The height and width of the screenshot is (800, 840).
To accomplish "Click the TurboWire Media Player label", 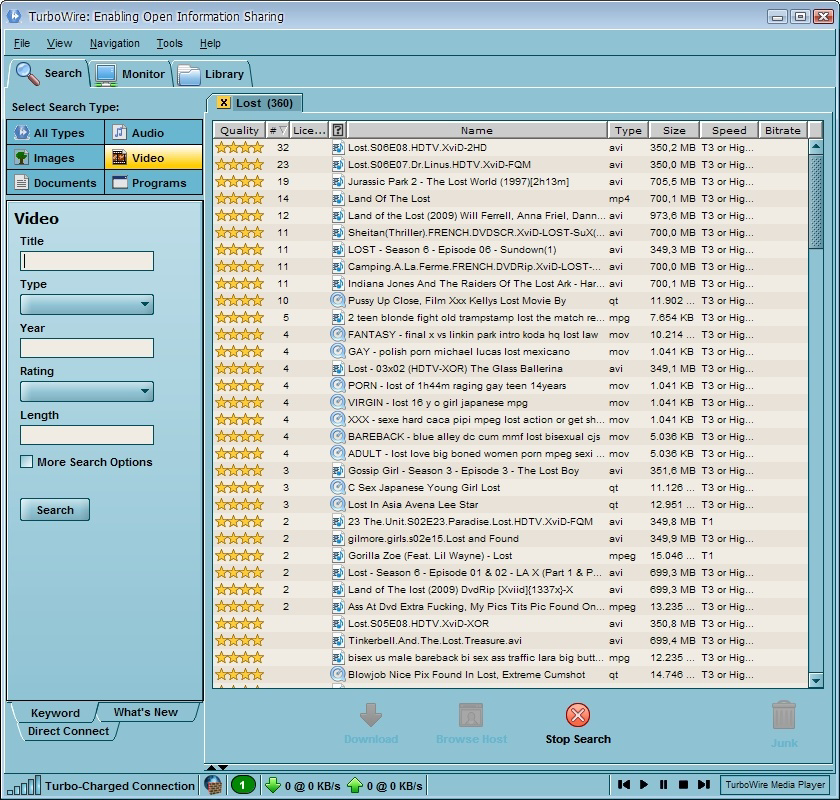I will (775, 785).
